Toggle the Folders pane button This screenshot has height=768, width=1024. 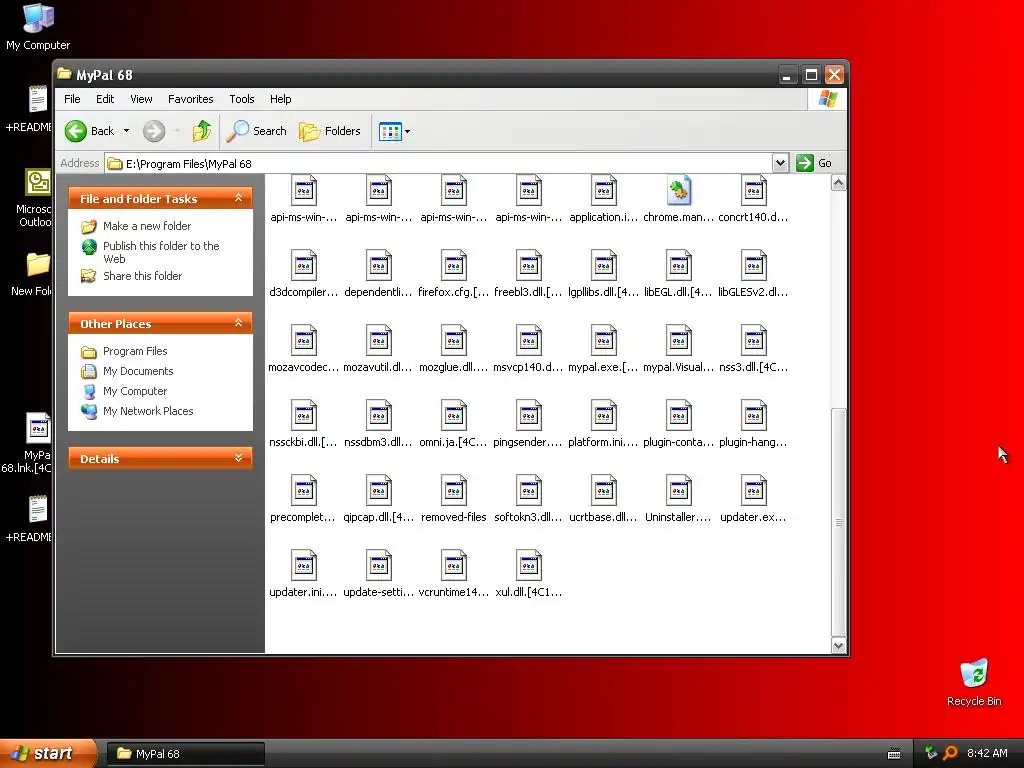330,131
